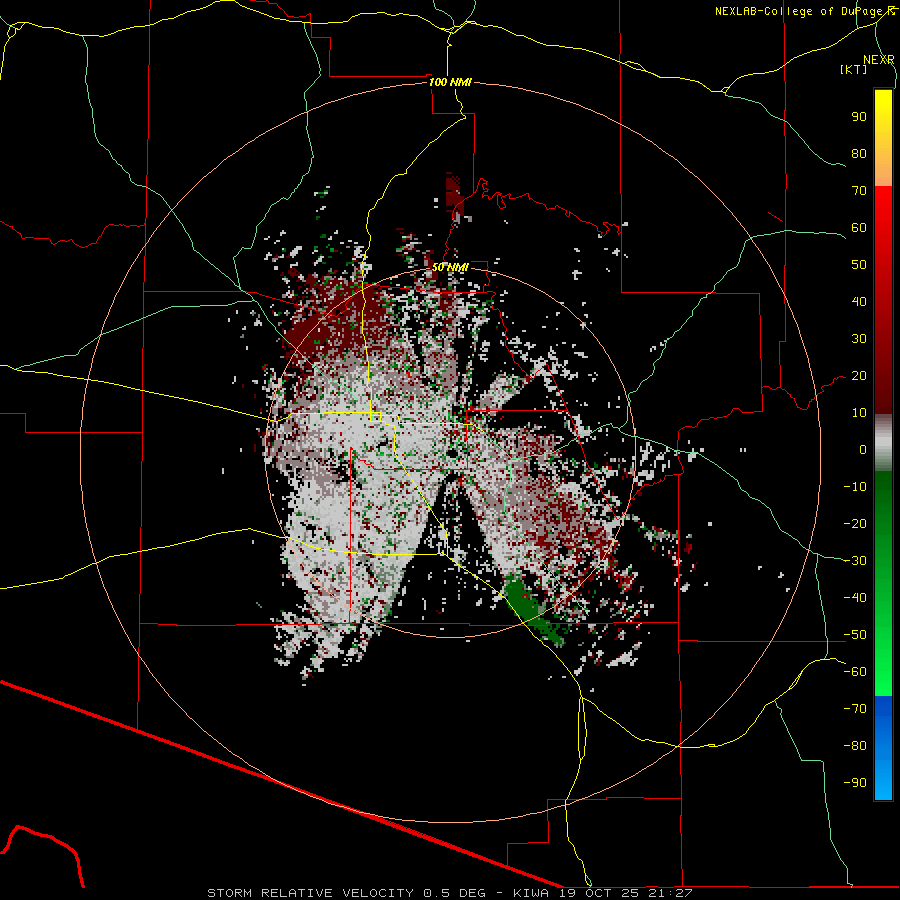The height and width of the screenshot is (900, 900).
Task: Click the -60 value on the velocity scale
Action: tap(855, 672)
